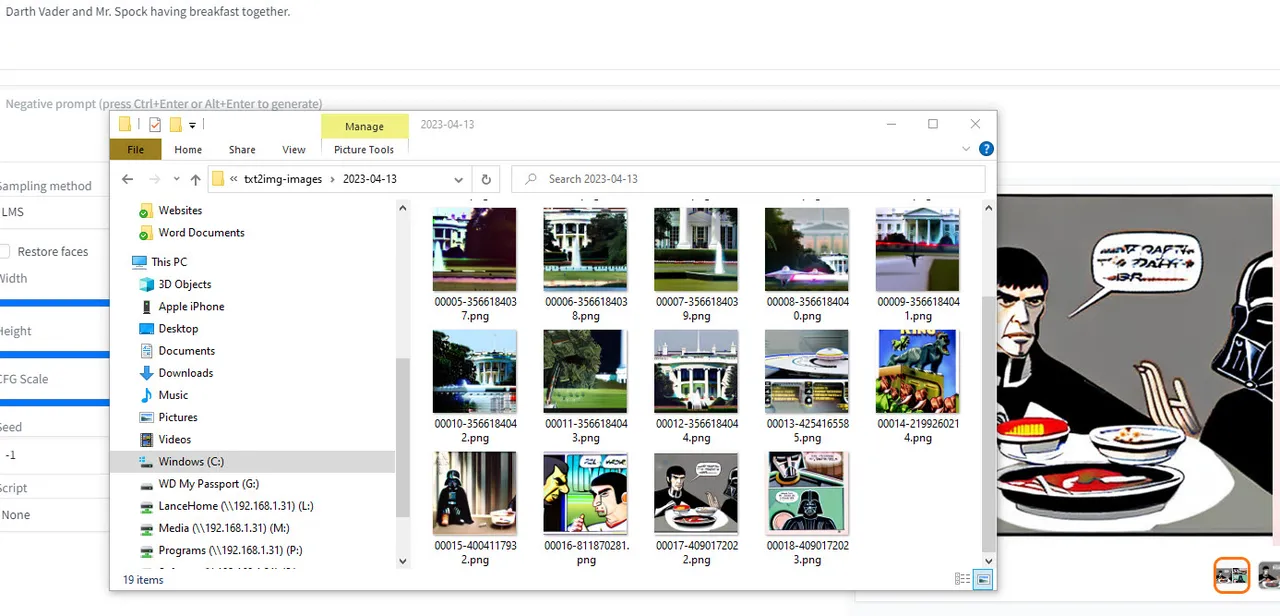This screenshot has width=1280, height=616.
Task: Switch to Large icons view in status bar
Action: click(x=982, y=579)
